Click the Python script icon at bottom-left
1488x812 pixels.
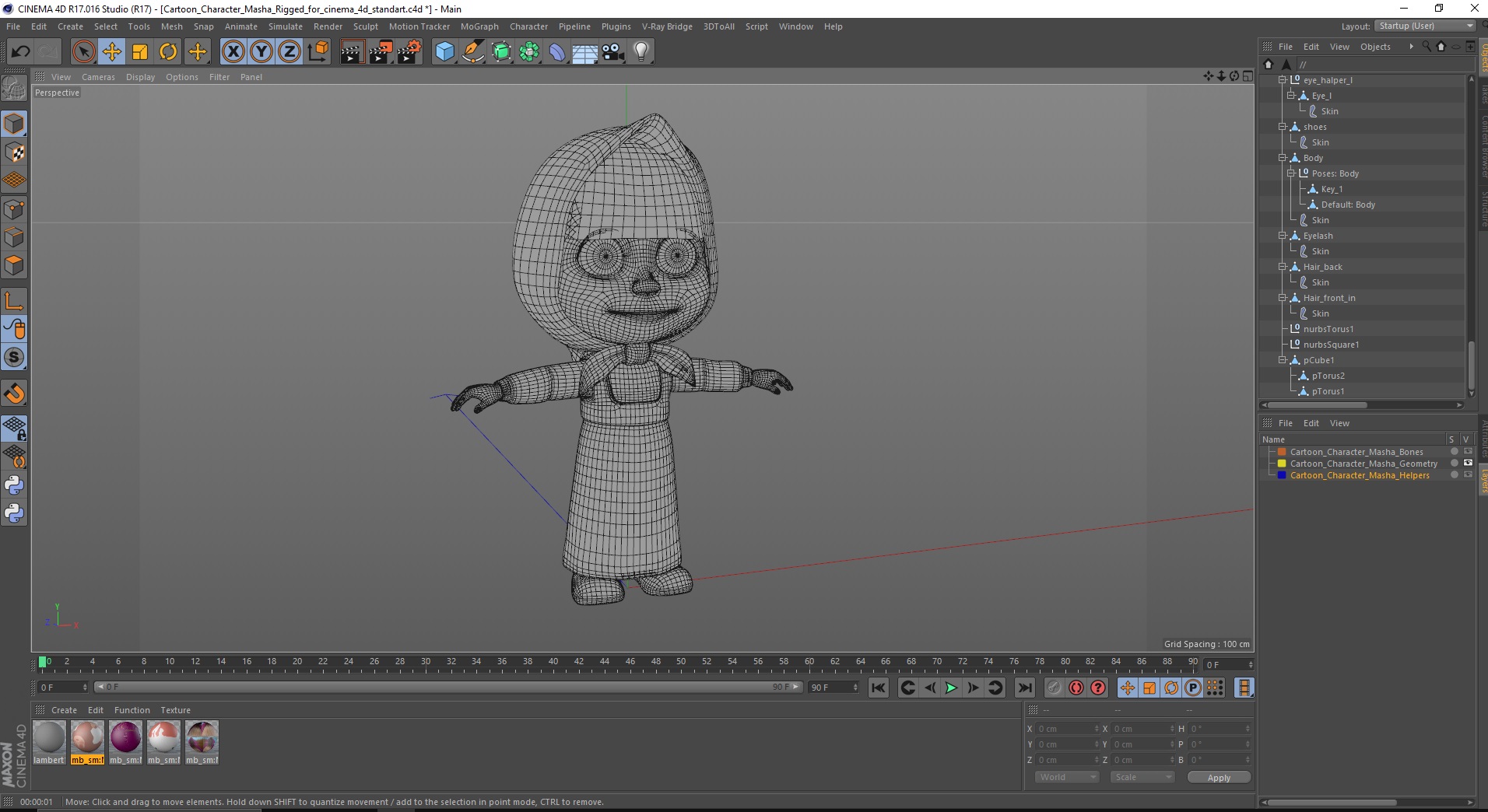click(14, 513)
